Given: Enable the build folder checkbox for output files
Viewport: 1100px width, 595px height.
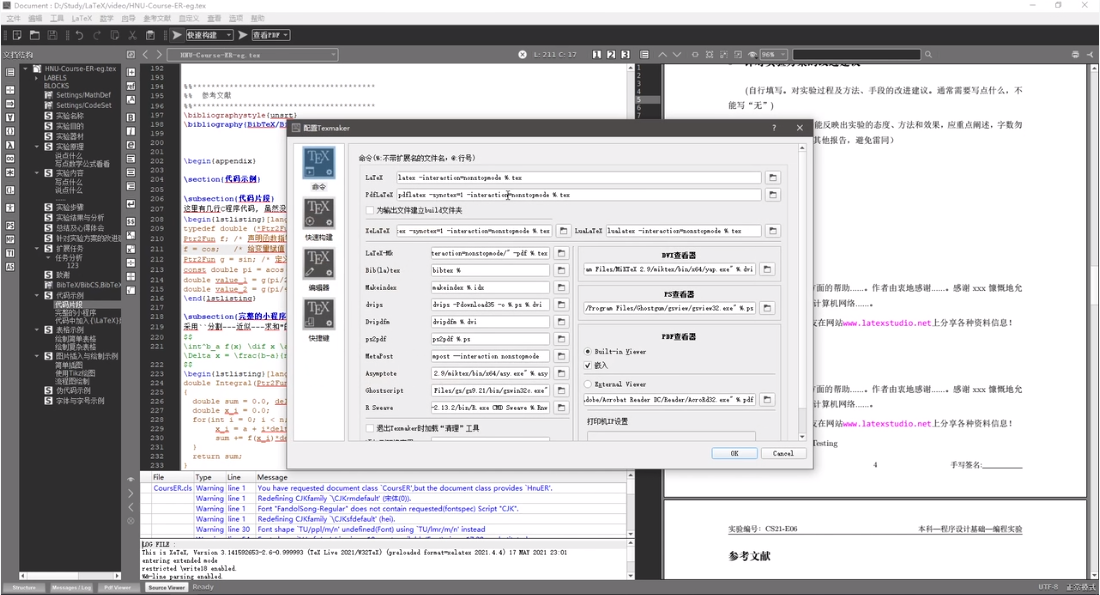Looking at the screenshot, I should tap(371, 211).
